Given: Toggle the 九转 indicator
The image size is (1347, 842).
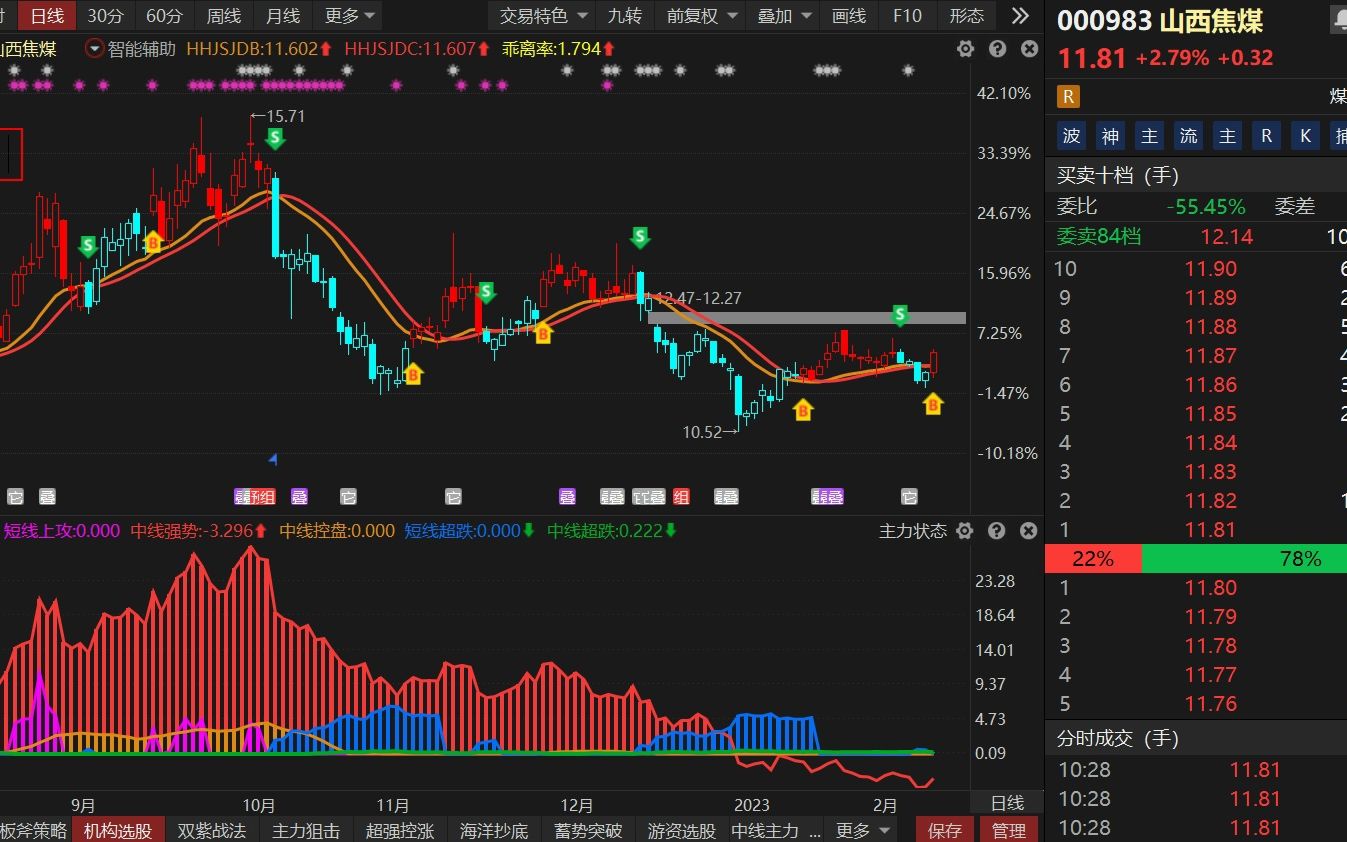Looking at the screenshot, I should click(x=625, y=15).
